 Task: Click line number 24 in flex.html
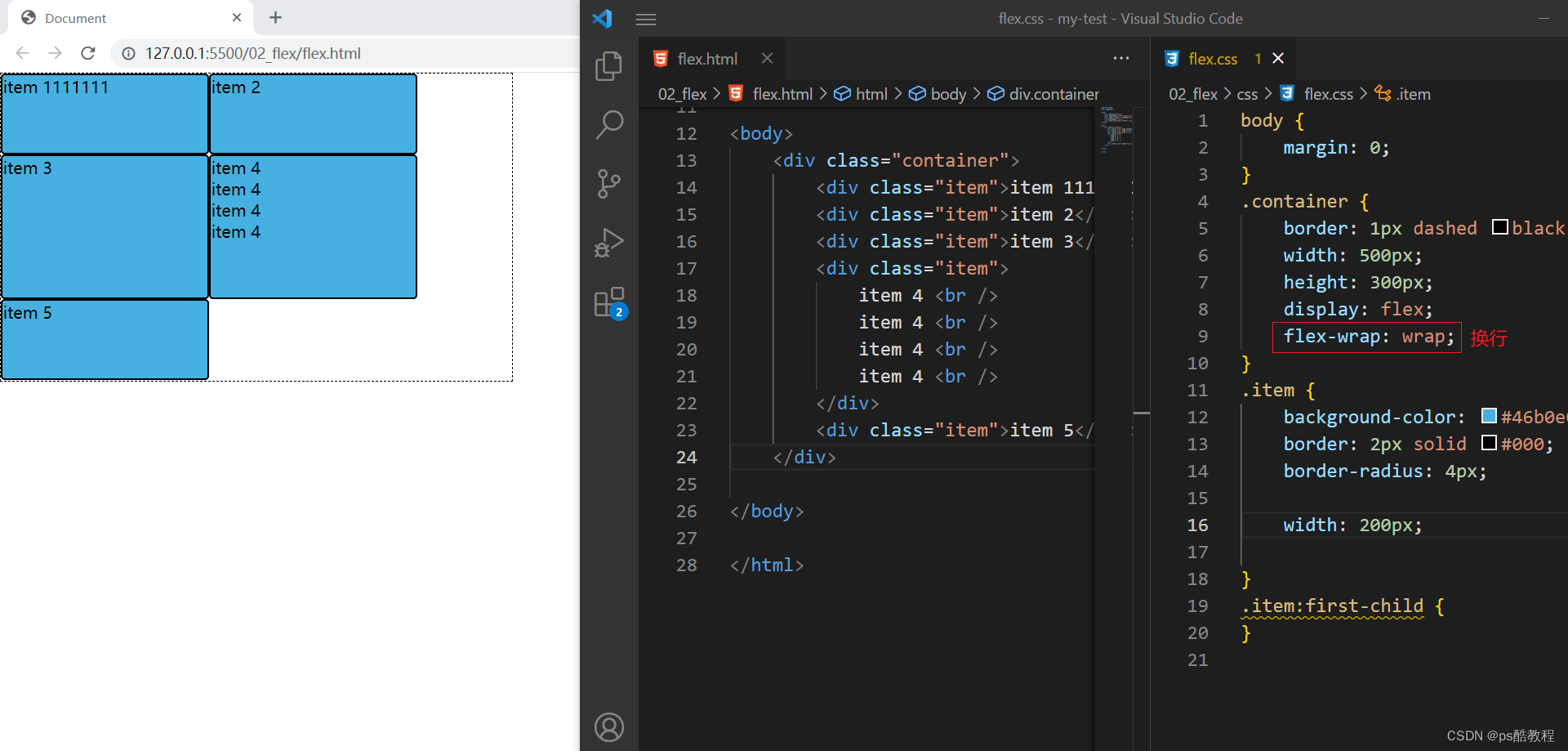click(x=686, y=458)
